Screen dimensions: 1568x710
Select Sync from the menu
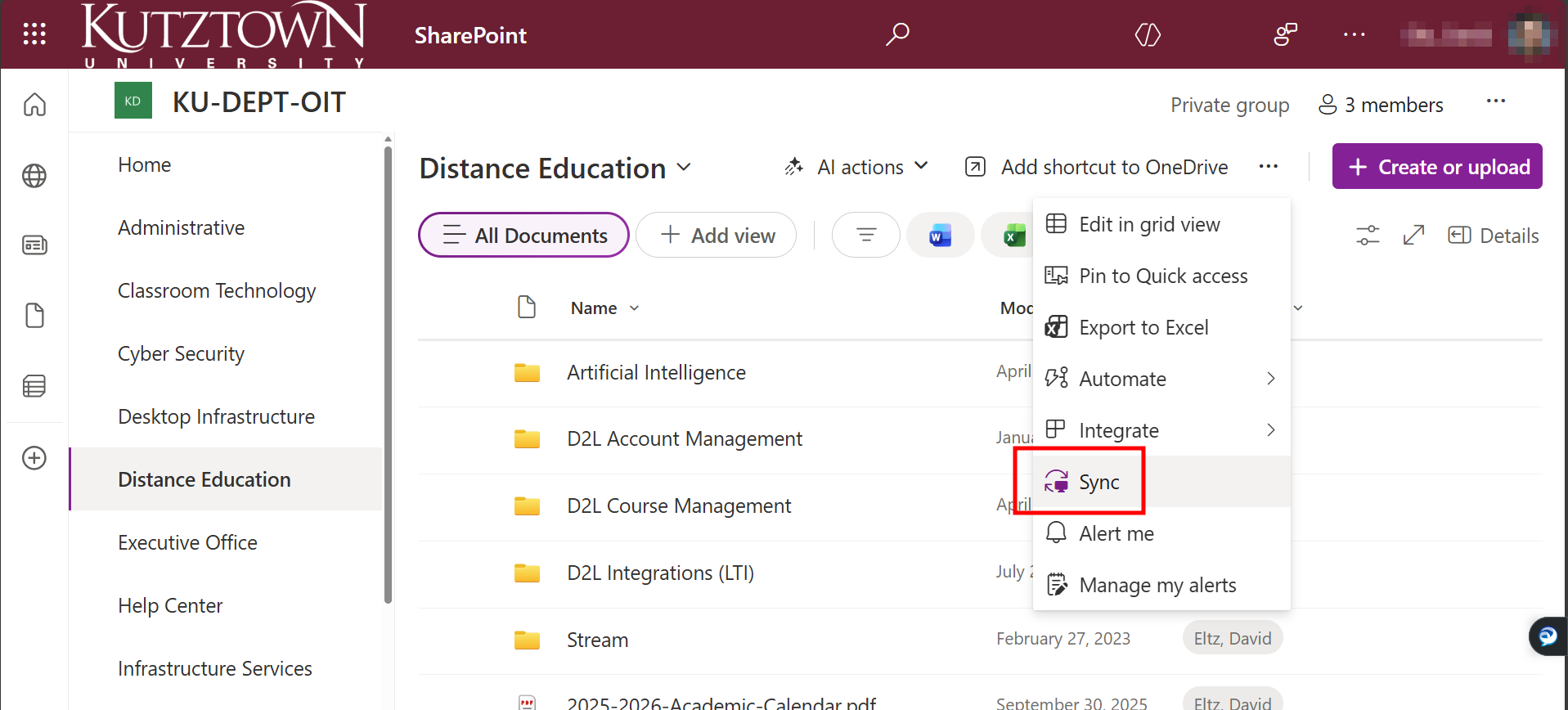(1161, 482)
